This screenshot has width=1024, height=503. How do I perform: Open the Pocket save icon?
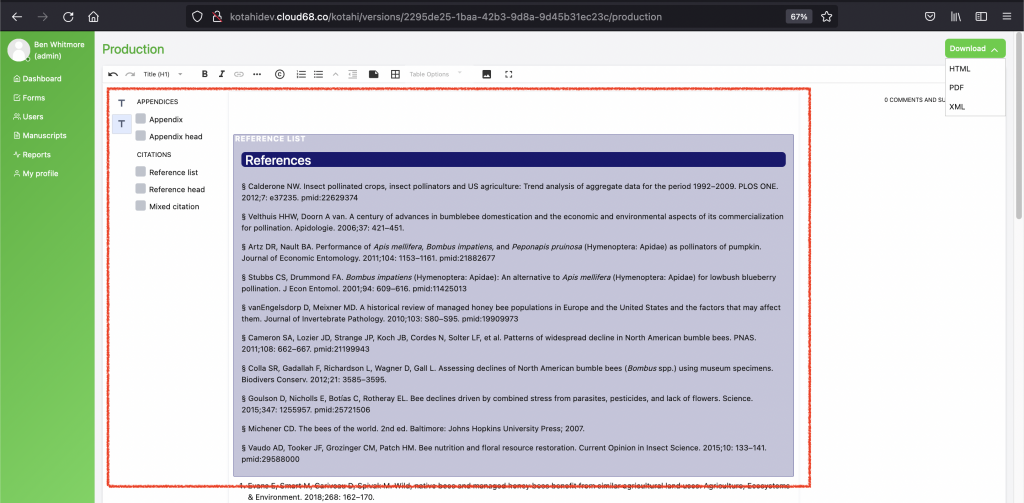pyautogui.click(x=931, y=16)
